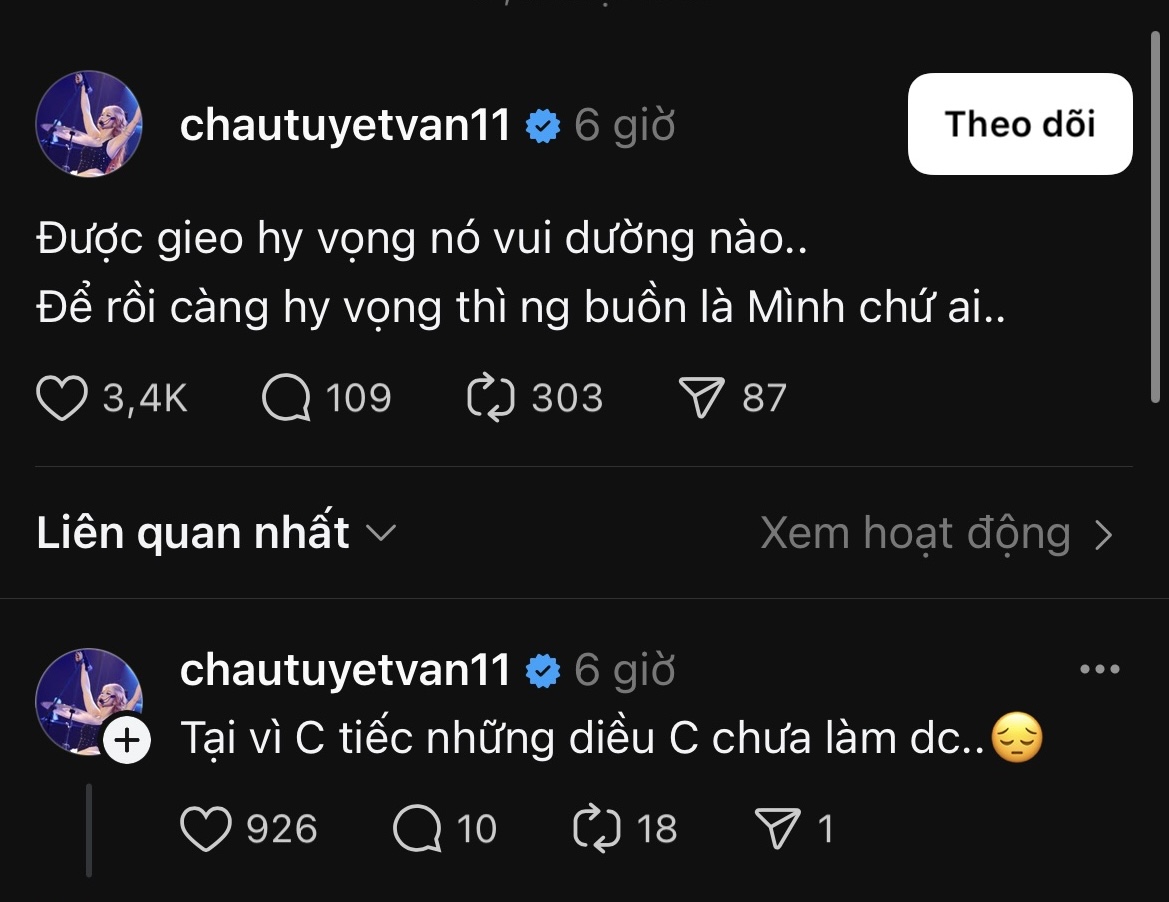Like the reply about 'C tiếc những điều'
1169x902 pixels.
pos(205,829)
